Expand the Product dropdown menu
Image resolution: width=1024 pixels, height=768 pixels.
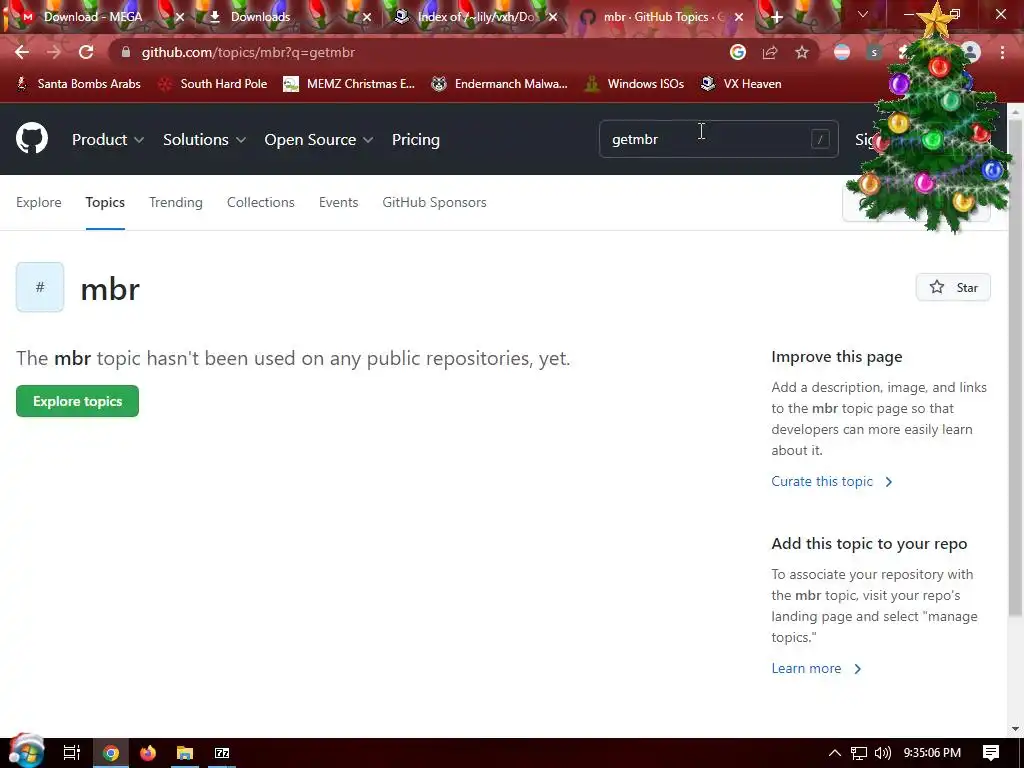(x=108, y=139)
